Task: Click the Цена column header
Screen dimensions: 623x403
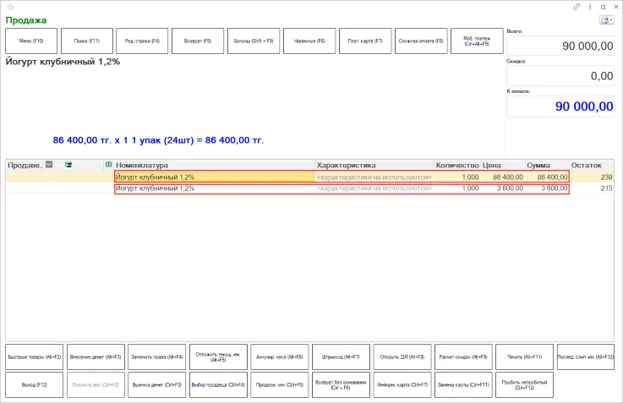Action: pyautogui.click(x=503, y=165)
